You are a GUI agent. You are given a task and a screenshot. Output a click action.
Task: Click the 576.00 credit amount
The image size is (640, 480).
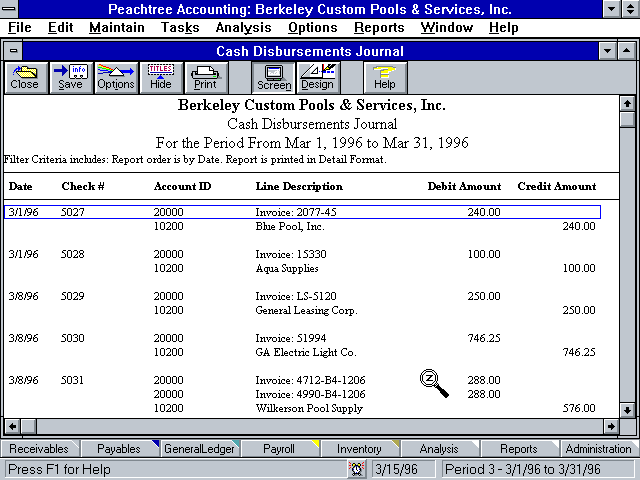coord(579,408)
